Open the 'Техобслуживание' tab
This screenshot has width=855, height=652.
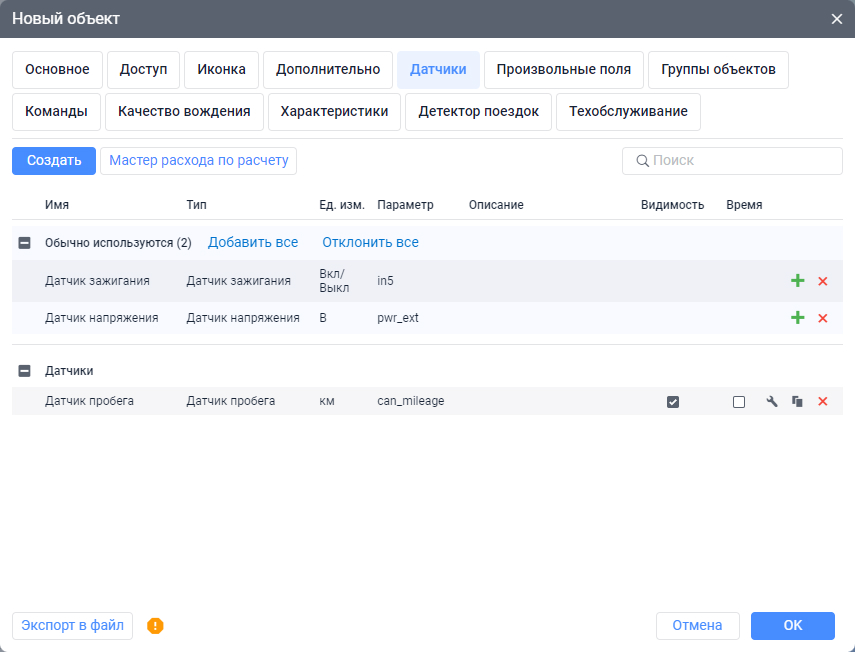(628, 112)
